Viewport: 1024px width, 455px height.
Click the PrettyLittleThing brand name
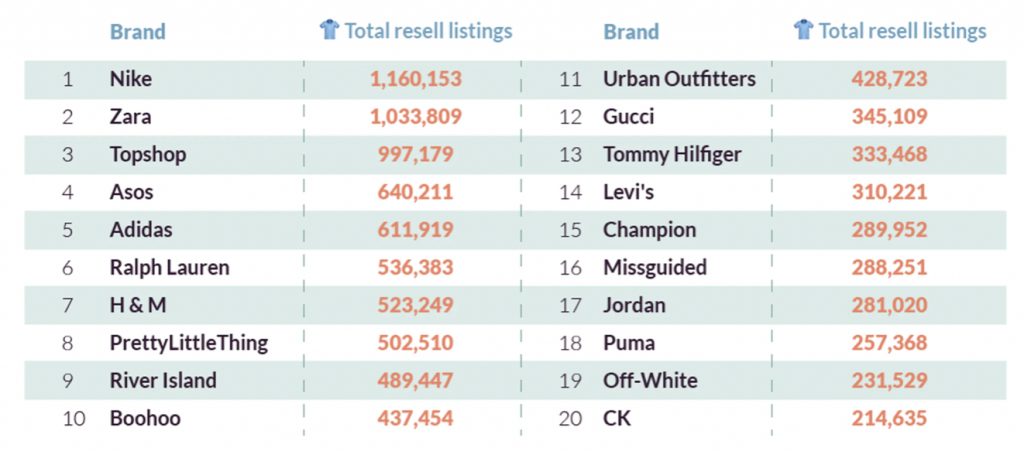189,343
